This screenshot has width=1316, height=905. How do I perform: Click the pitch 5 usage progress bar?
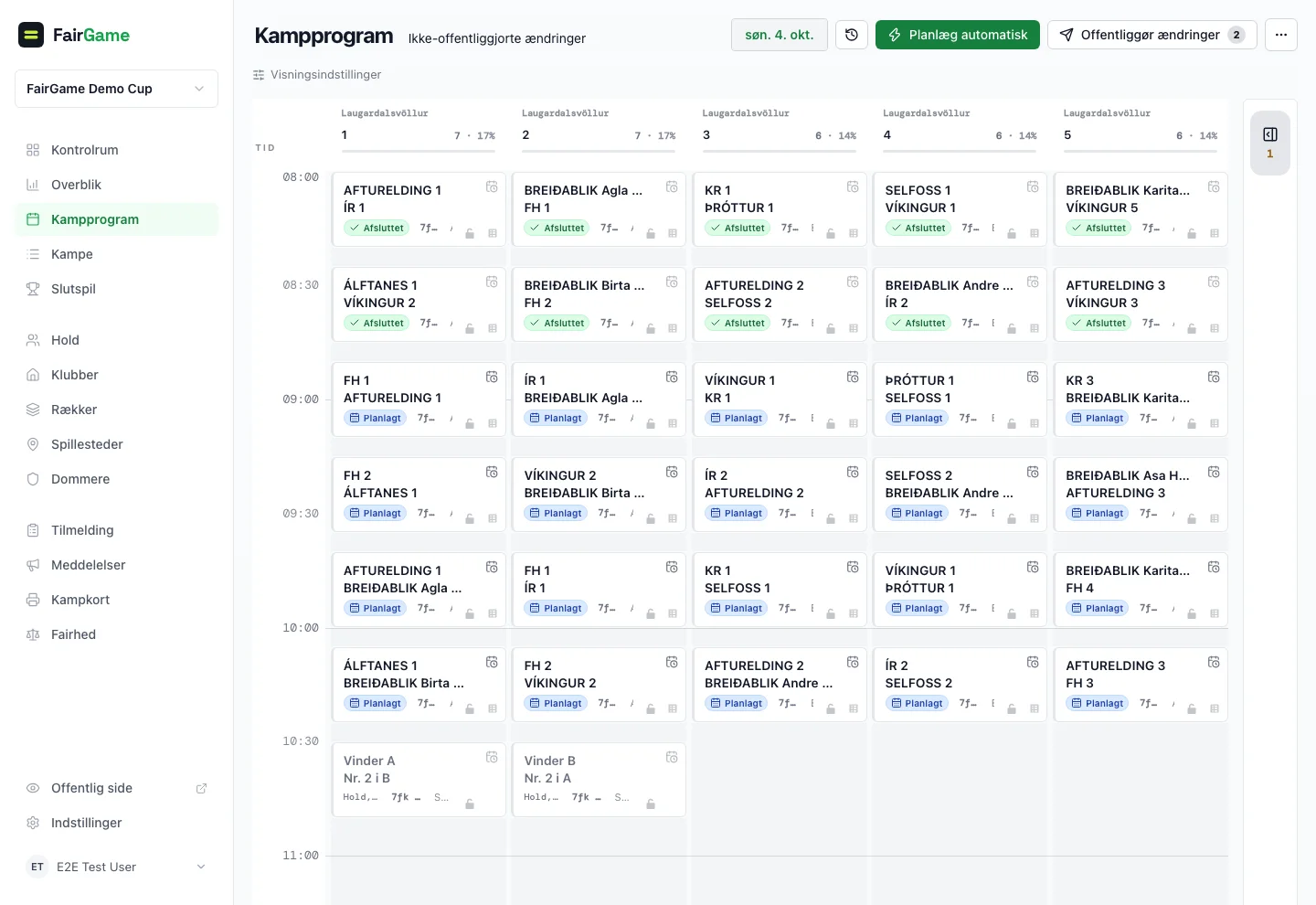(1141, 151)
